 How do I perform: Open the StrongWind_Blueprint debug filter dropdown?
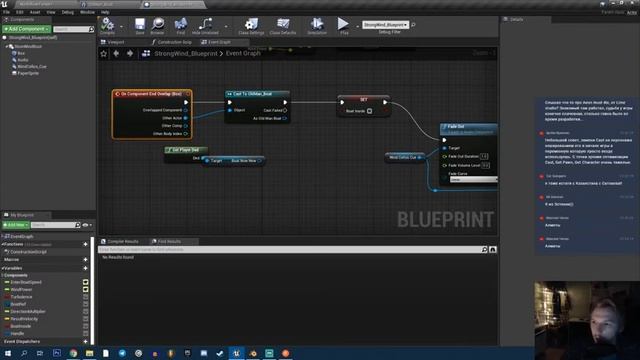pyautogui.click(x=385, y=25)
